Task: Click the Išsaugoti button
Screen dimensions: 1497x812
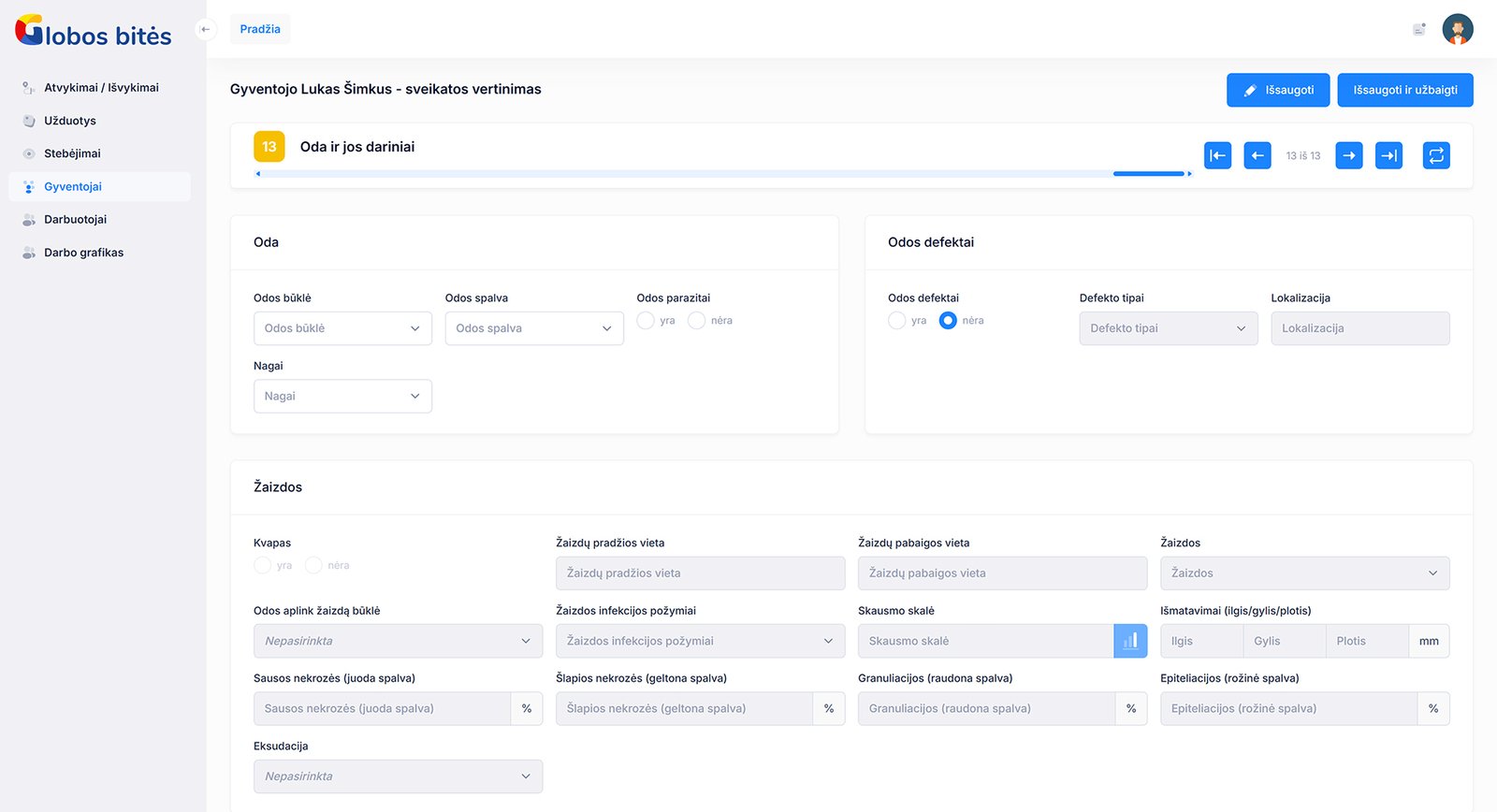Action: tap(1277, 90)
